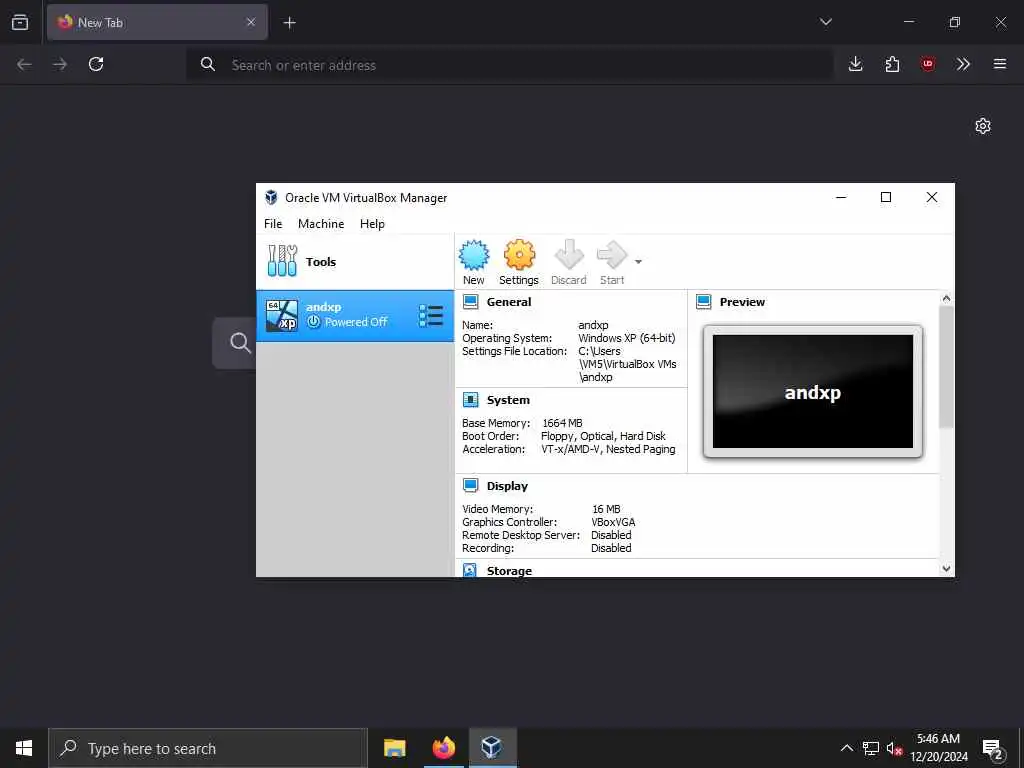Viewport: 1024px width, 768px height.
Task: Switch to Firefox from the taskbar
Action: tap(443, 748)
